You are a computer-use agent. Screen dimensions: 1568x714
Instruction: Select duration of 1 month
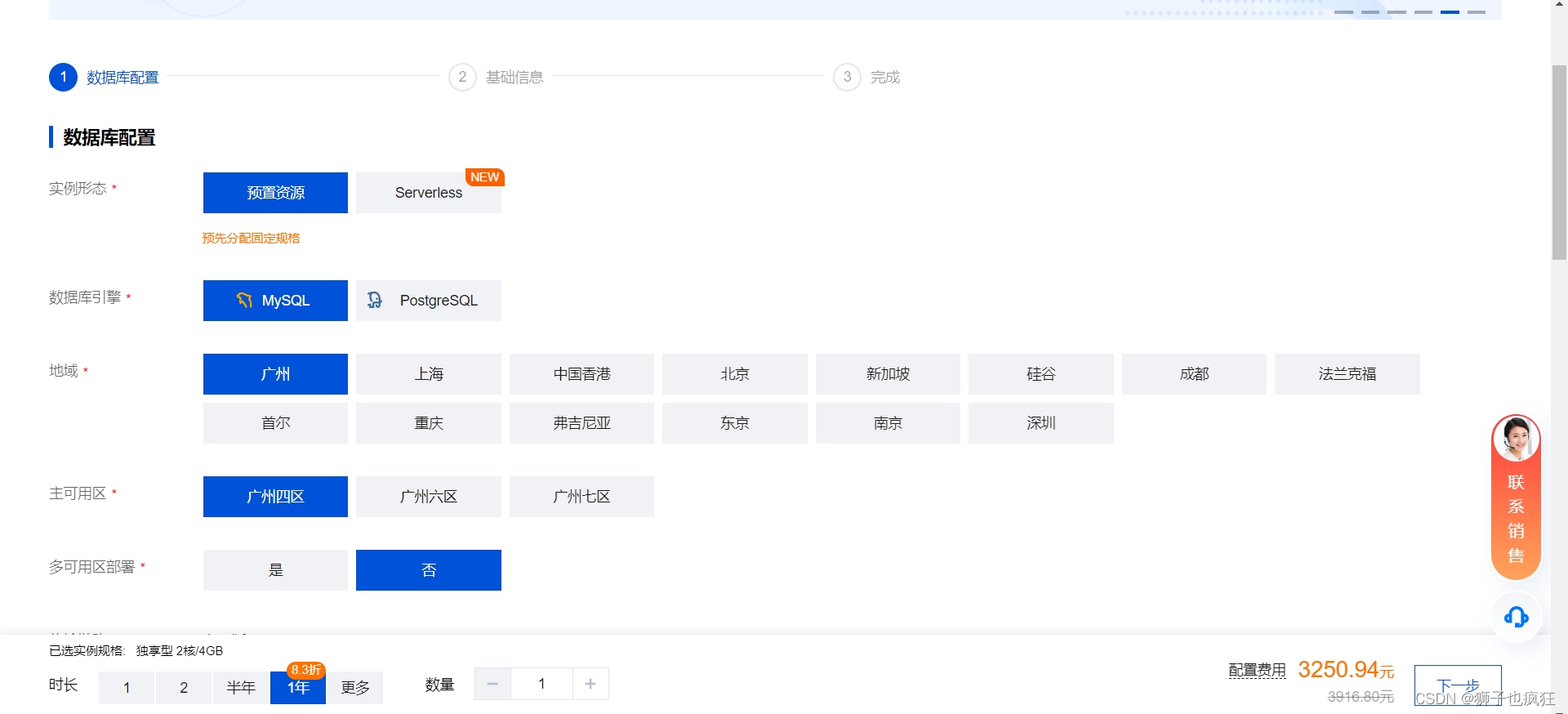click(127, 688)
